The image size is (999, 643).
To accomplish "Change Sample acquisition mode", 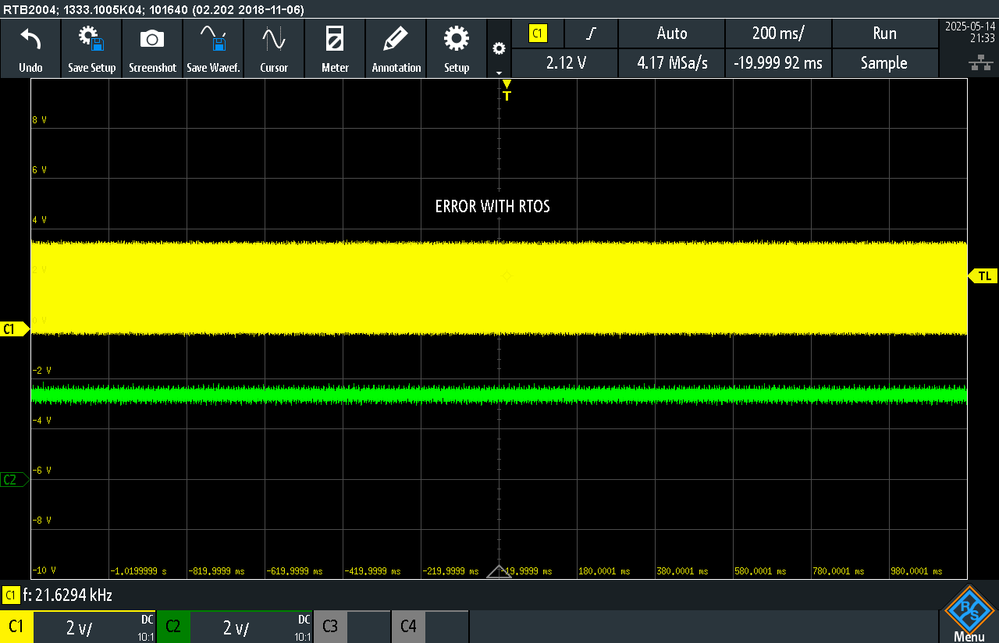I will pyautogui.click(x=884, y=63).
